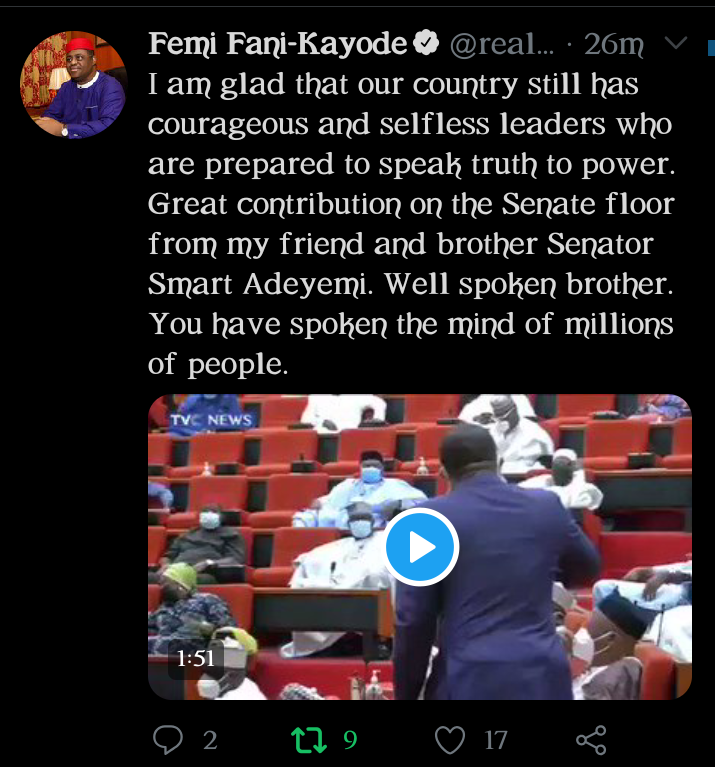The height and width of the screenshot is (767, 715).
Task: Click the reply count 2
Action: [210, 740]
